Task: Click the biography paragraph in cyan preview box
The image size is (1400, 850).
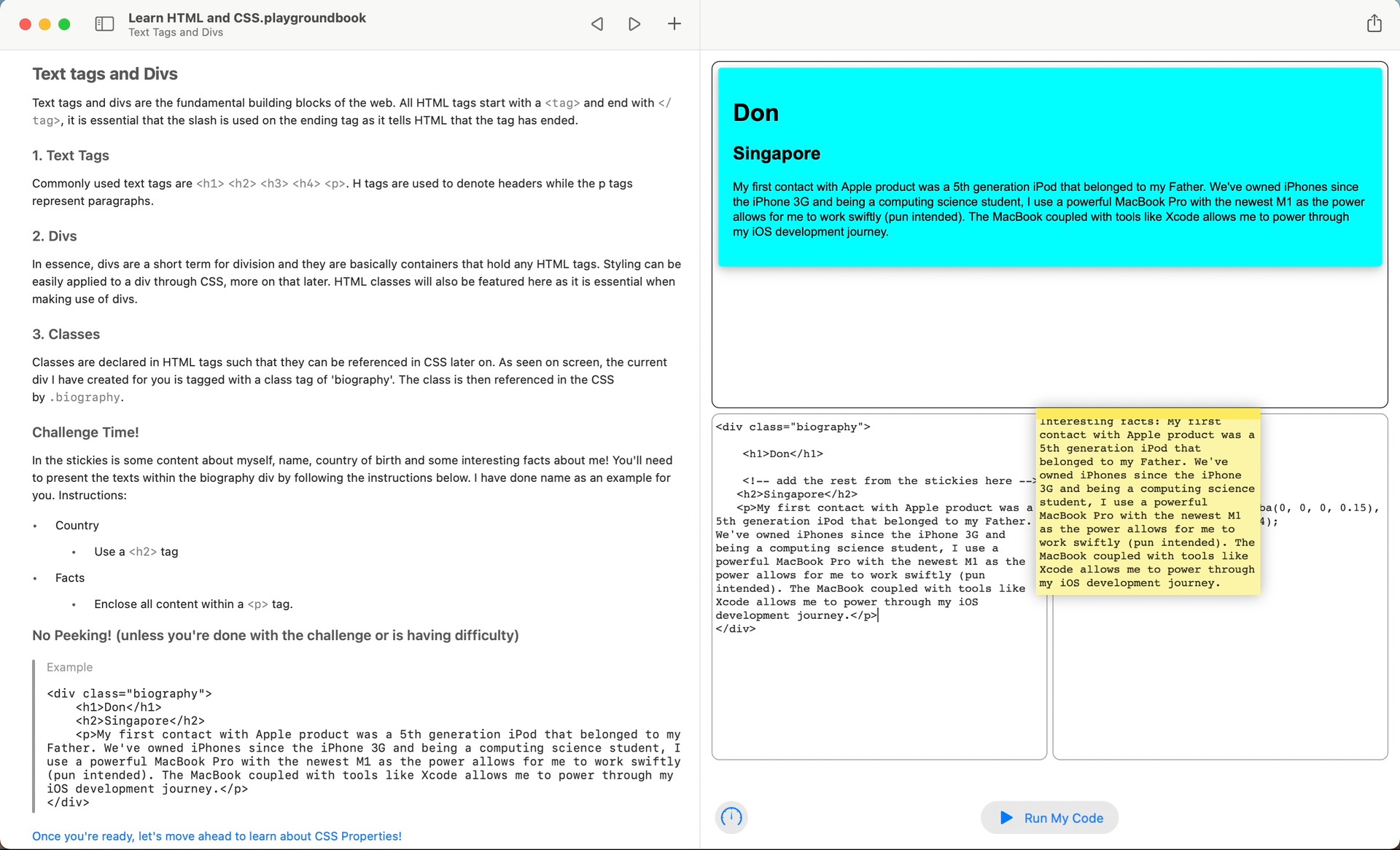Action: click(x=1049, y=209)
